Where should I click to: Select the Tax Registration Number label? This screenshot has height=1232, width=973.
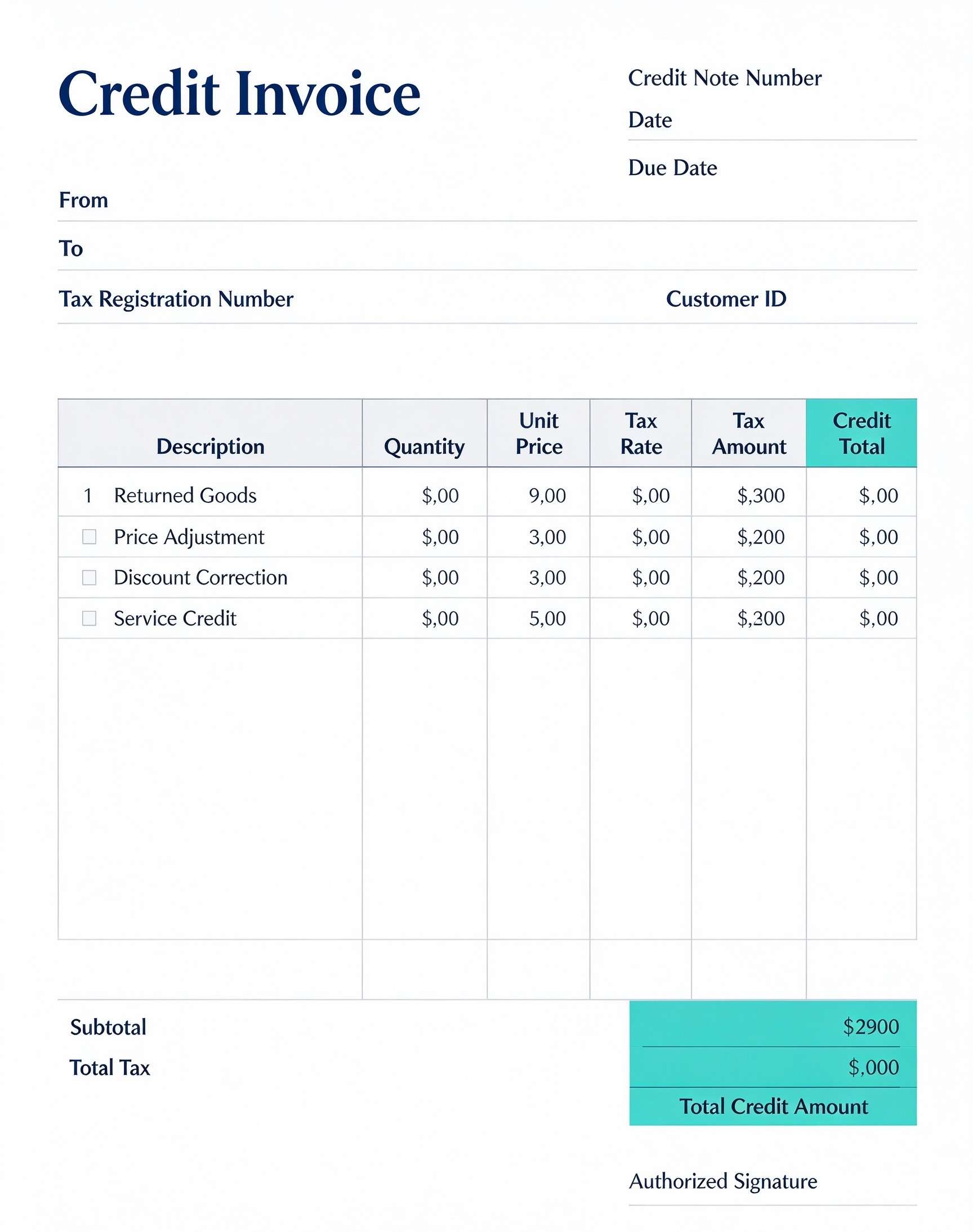[176, 299]
